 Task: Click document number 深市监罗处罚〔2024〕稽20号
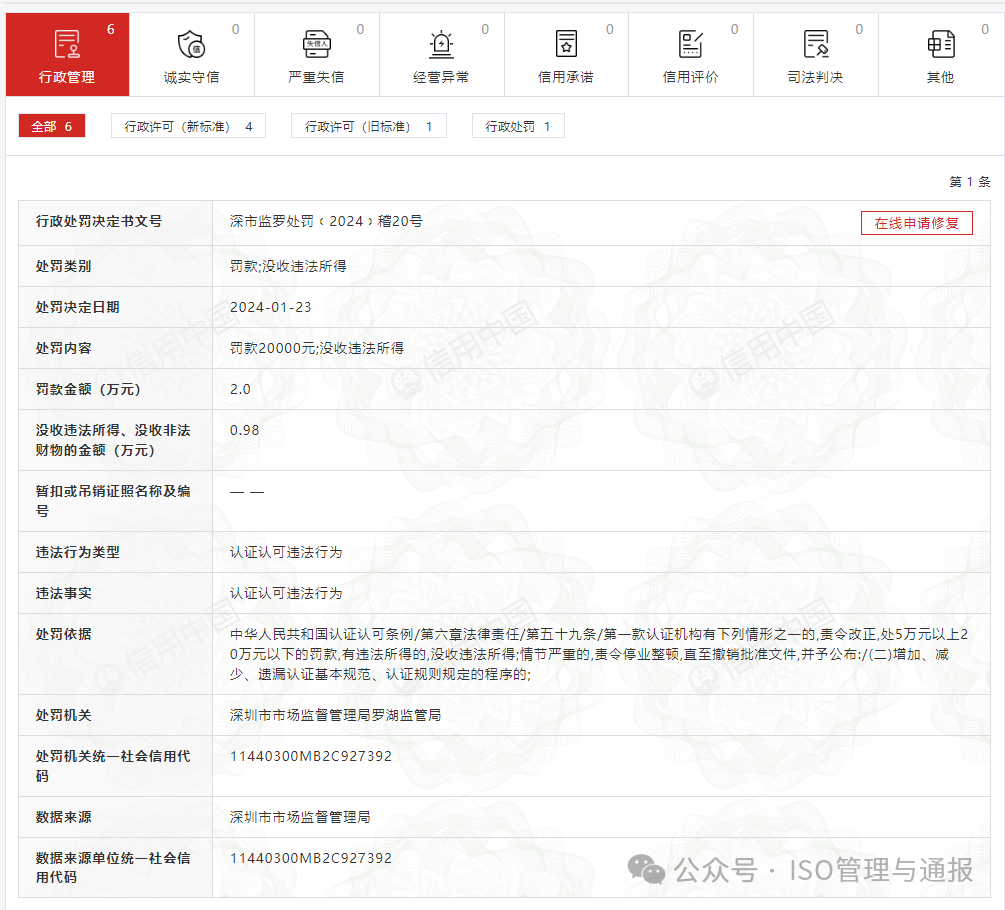tap(326, 221)
